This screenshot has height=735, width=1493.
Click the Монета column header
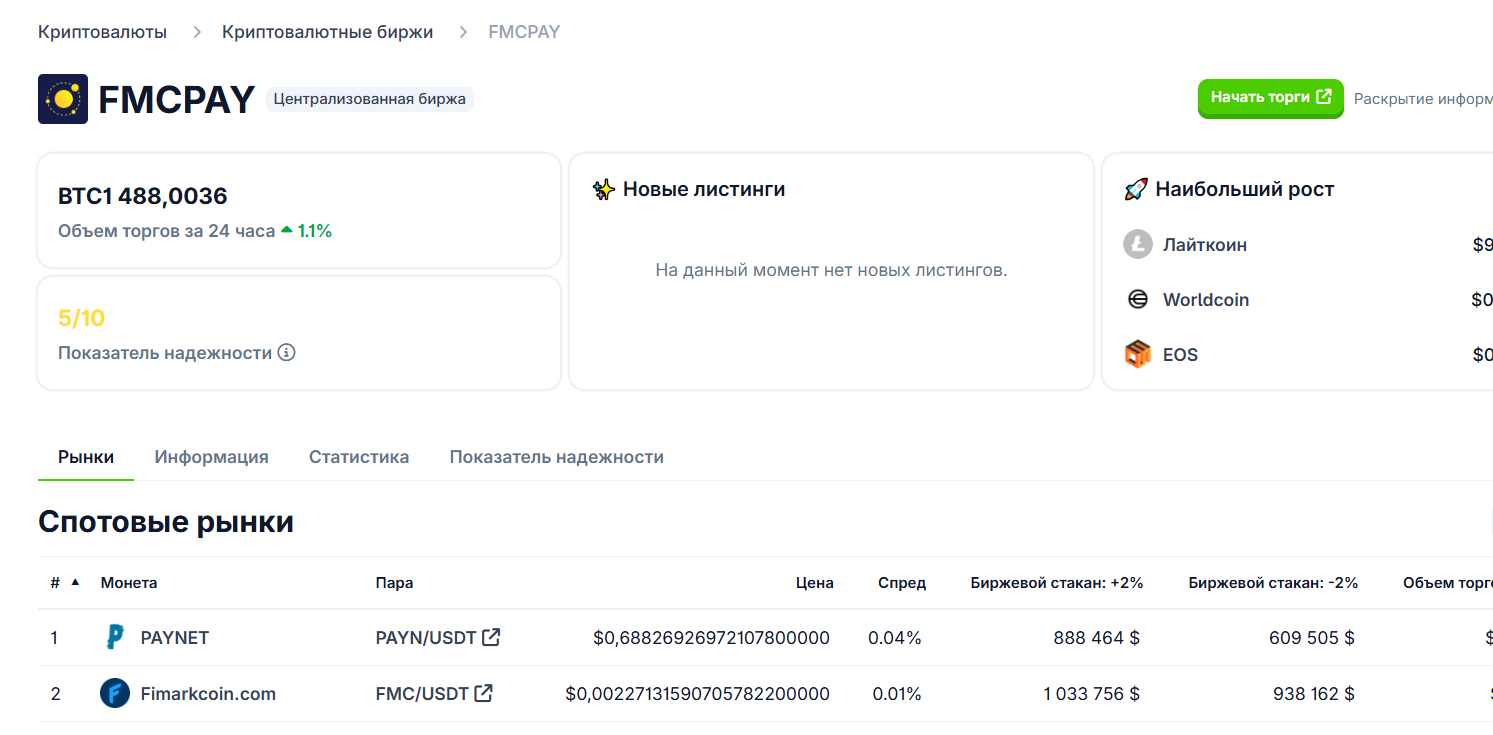click(x=129, y=582)
